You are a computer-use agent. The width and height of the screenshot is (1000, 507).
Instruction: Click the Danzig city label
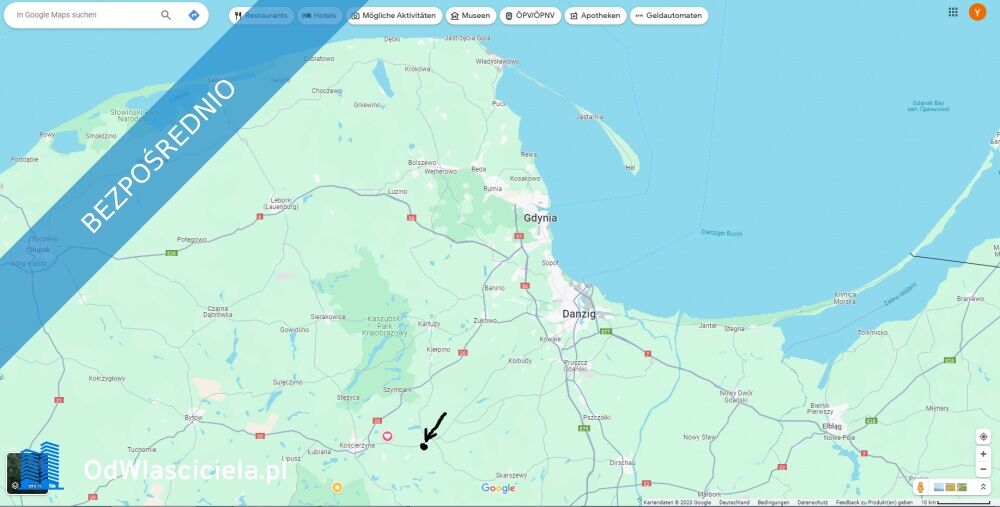[578, 314]
